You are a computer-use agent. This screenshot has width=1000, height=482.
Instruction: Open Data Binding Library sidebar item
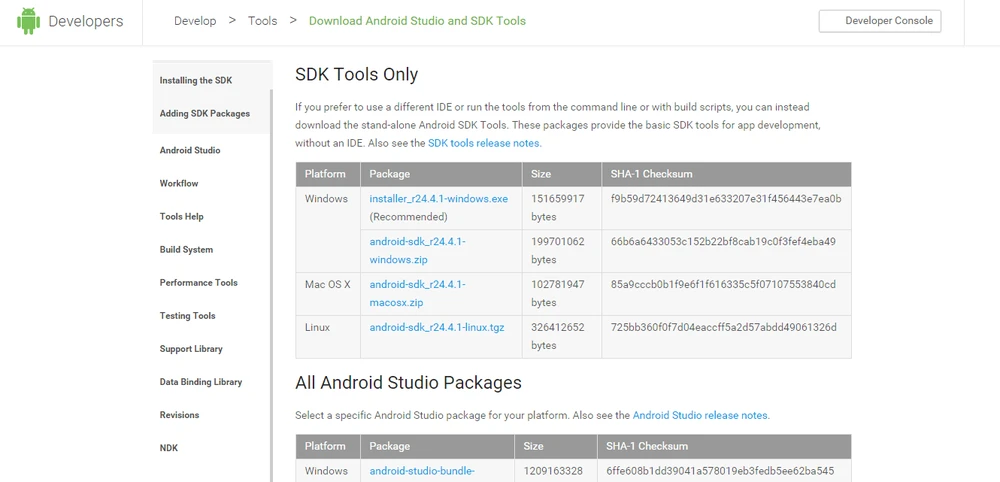coord(201,382)
